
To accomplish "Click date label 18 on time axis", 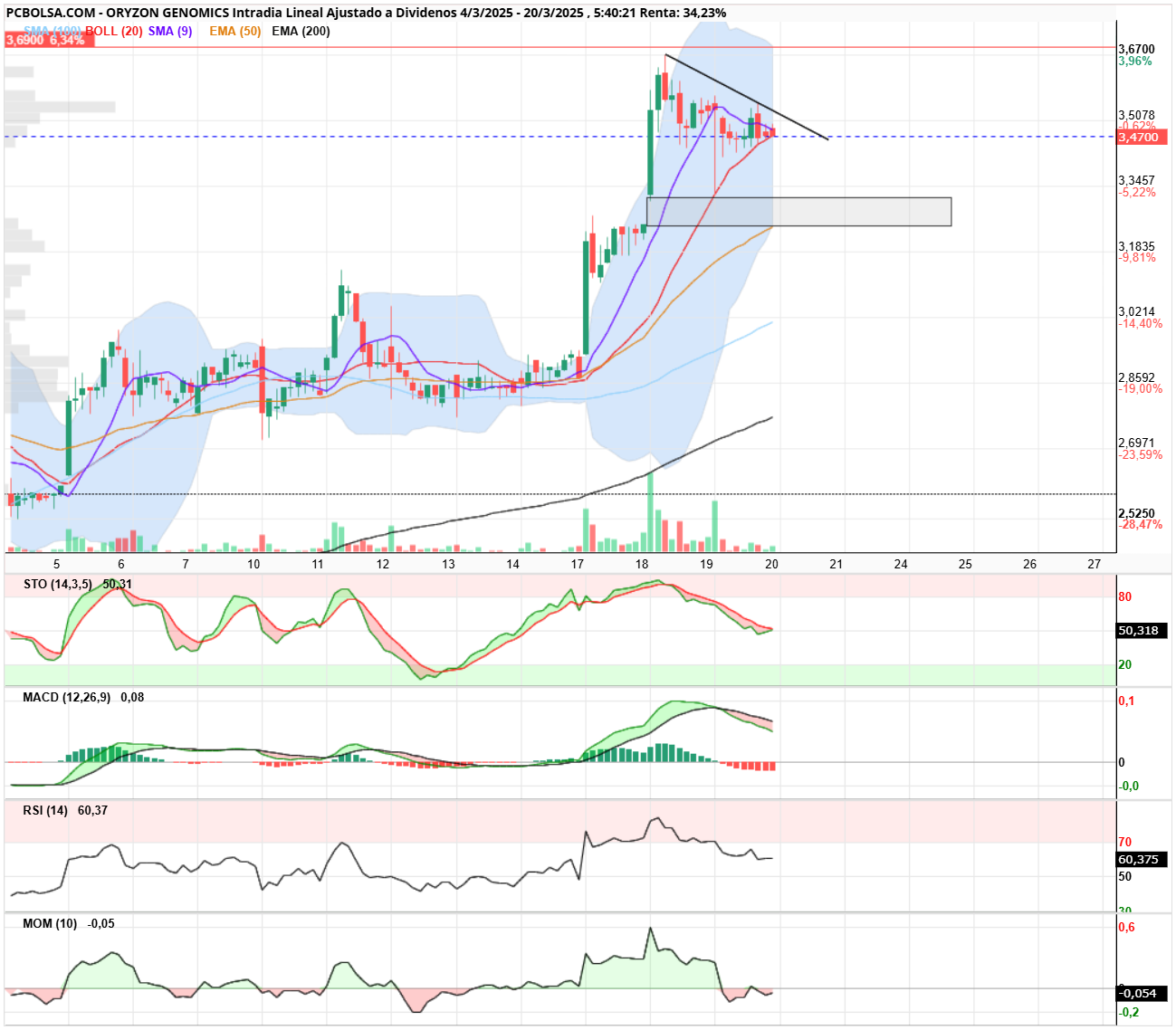I will [642, 564].
